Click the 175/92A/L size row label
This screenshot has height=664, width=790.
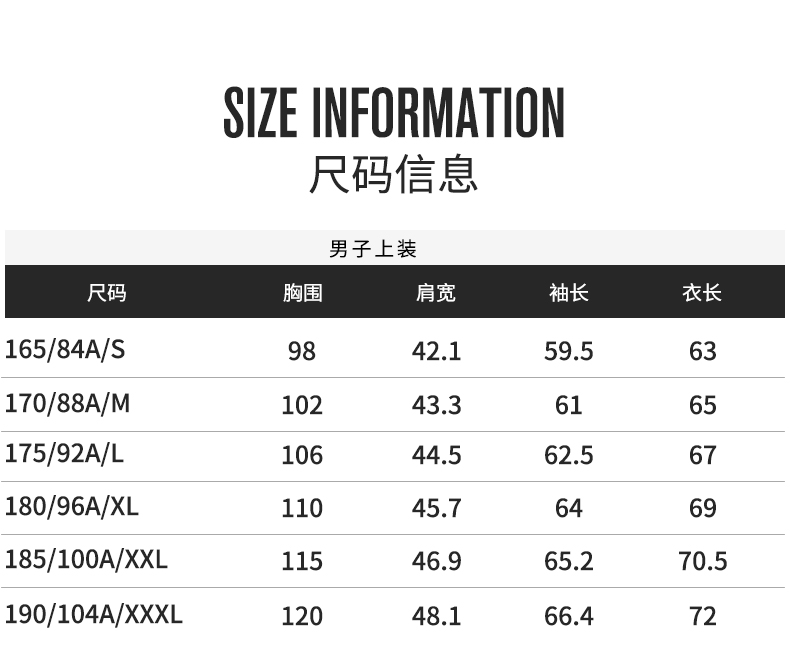[x=65, y=454]
